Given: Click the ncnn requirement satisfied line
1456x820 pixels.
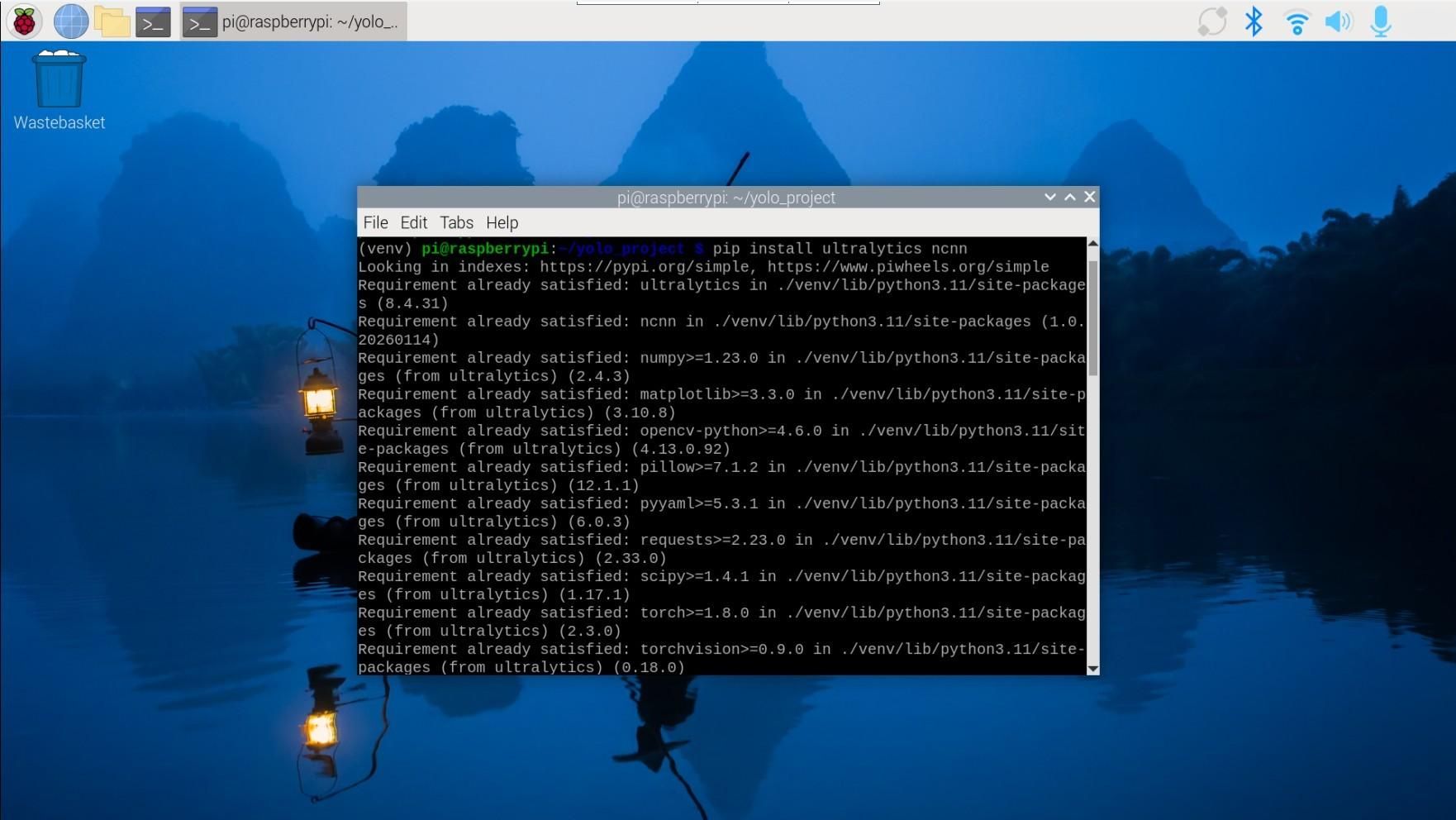Looking at the screenshot, I should click(x=721, y=331).
